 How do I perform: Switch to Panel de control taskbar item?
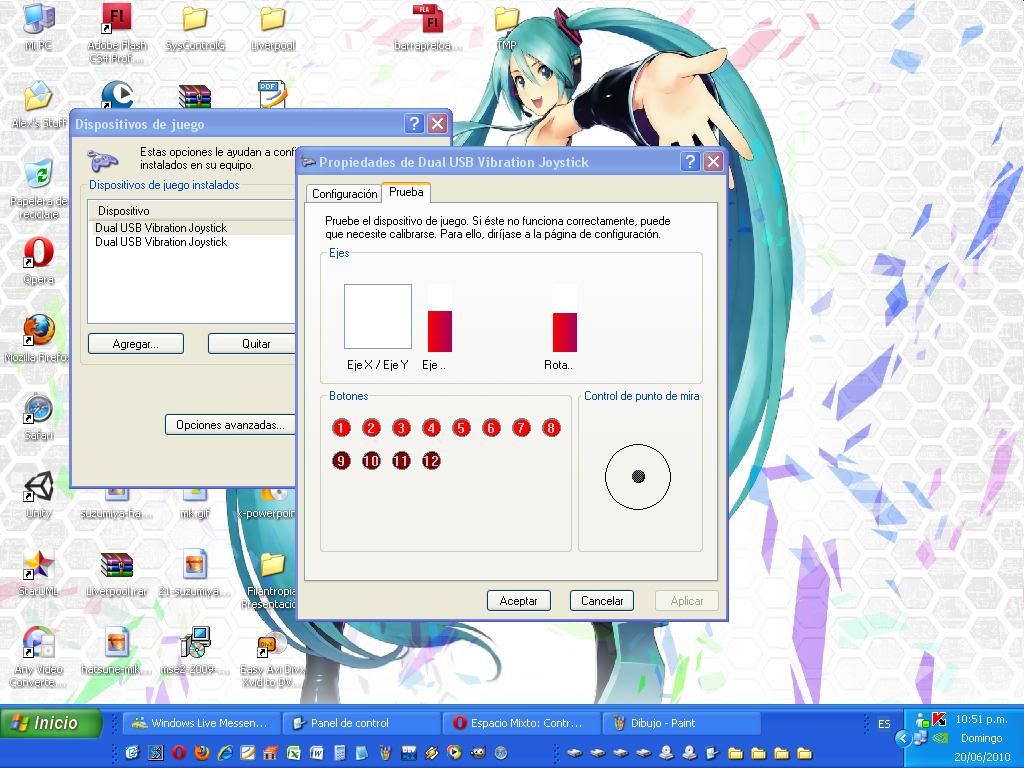(360, 723)
